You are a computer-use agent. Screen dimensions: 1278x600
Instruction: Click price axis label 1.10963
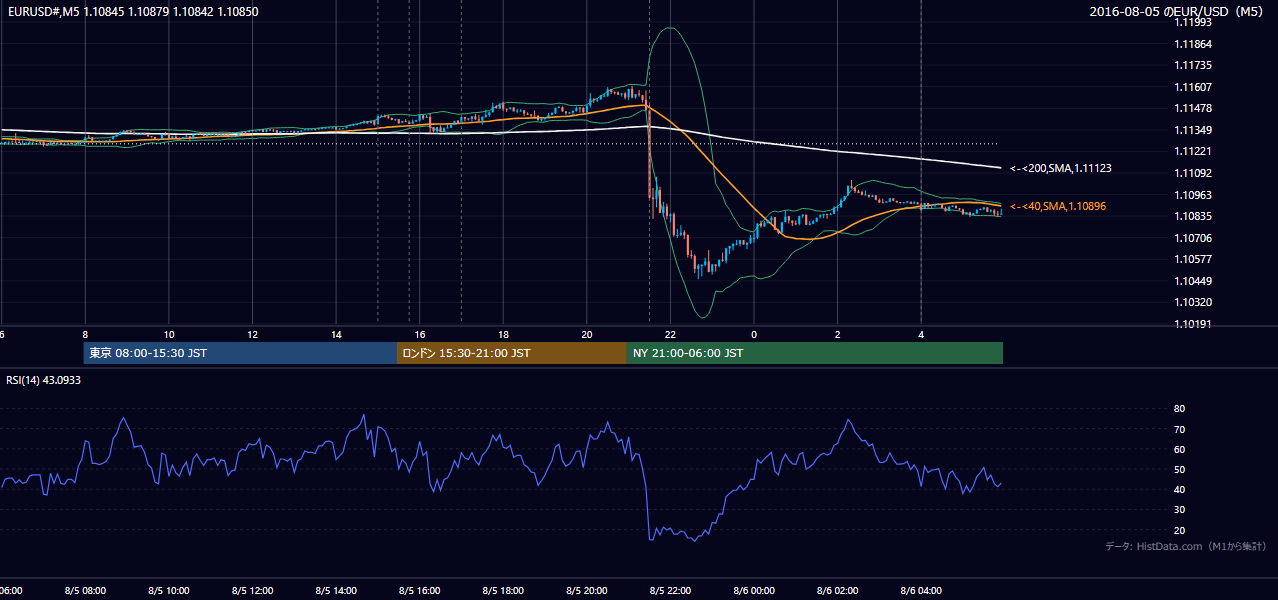[x=1194, y=195]
